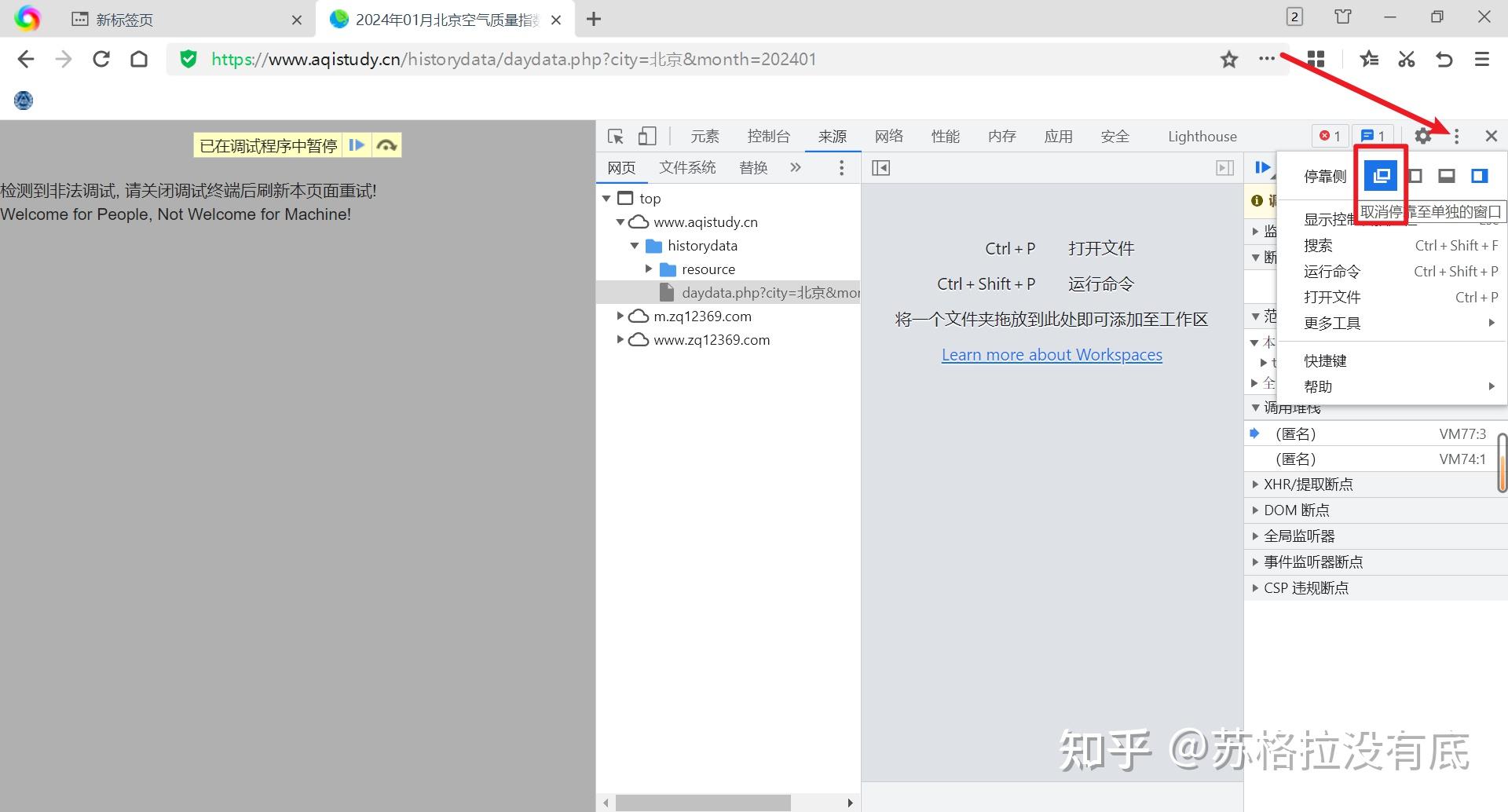Resume script execution in debugger pane
The image size is (1508, 812).
point(1261,166)
